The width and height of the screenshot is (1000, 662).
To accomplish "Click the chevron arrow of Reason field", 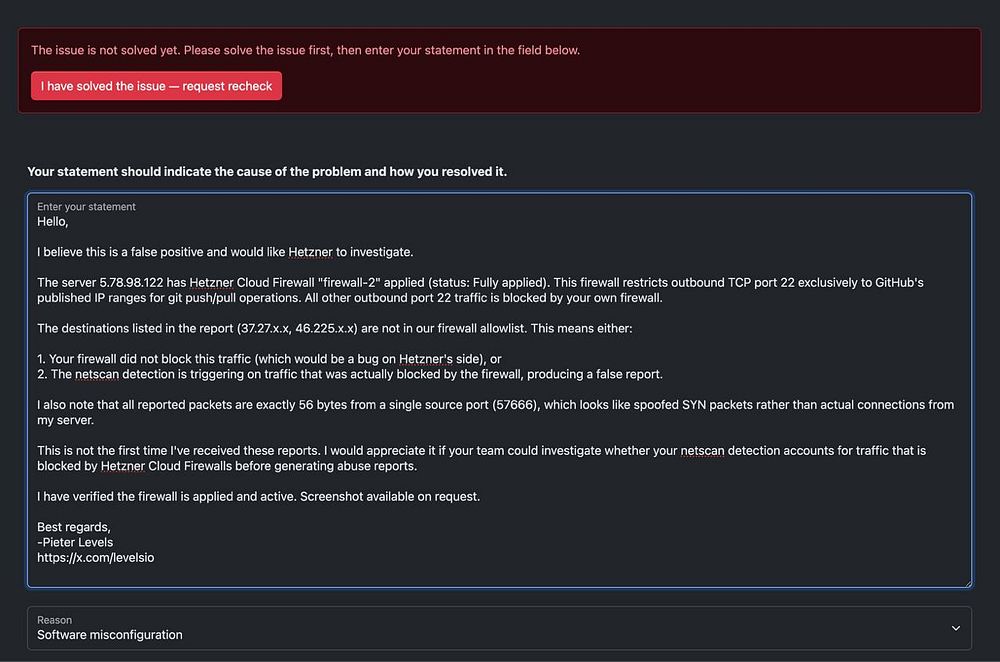I will tap(955, 628).
